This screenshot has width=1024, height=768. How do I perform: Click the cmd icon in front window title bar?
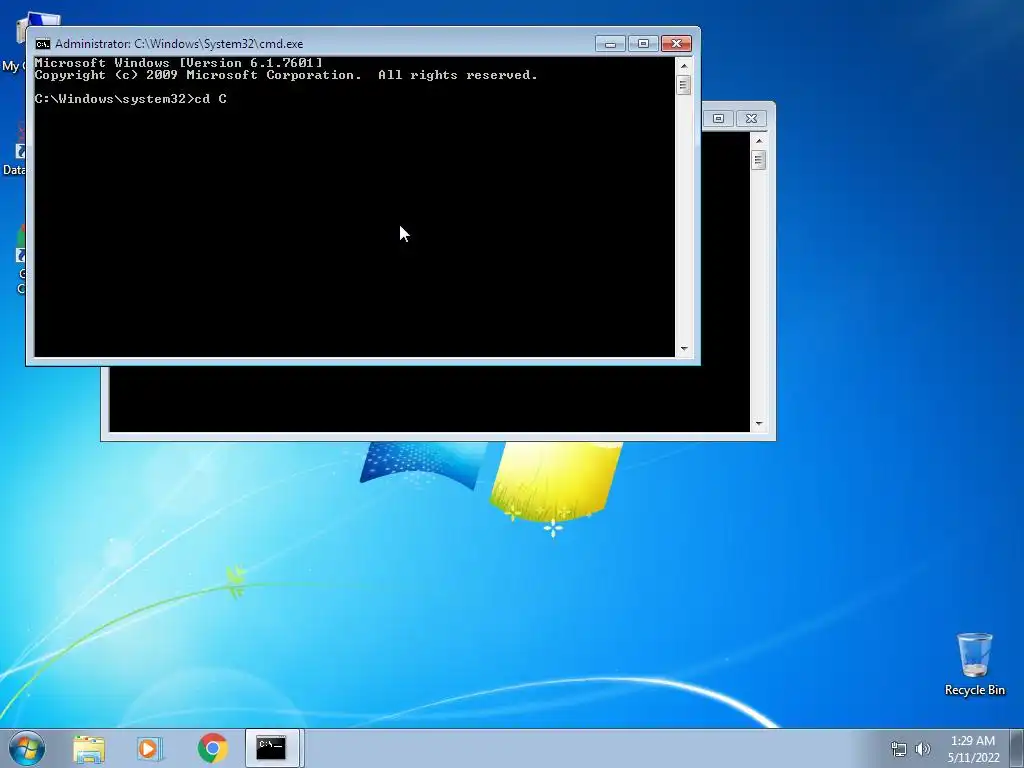tap(42, 44)
